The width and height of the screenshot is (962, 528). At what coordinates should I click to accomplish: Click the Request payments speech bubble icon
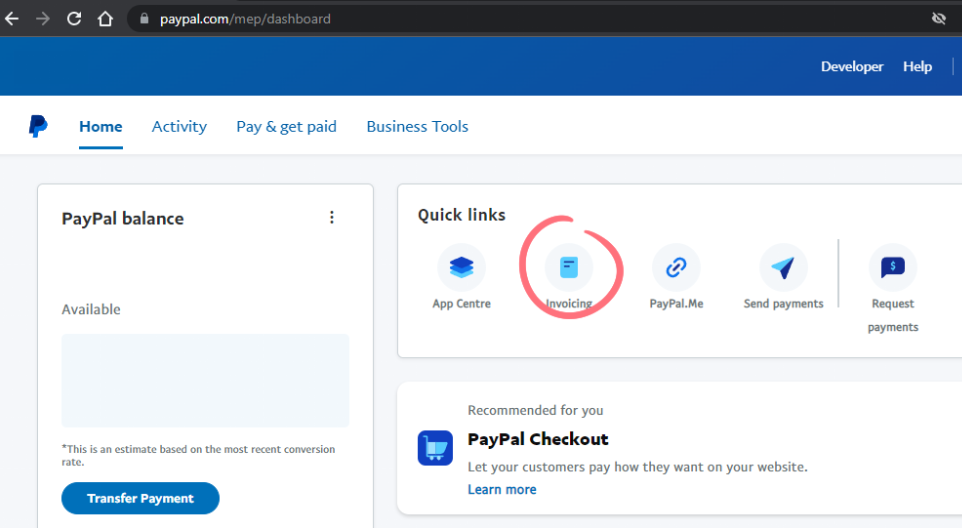point(893,267)
